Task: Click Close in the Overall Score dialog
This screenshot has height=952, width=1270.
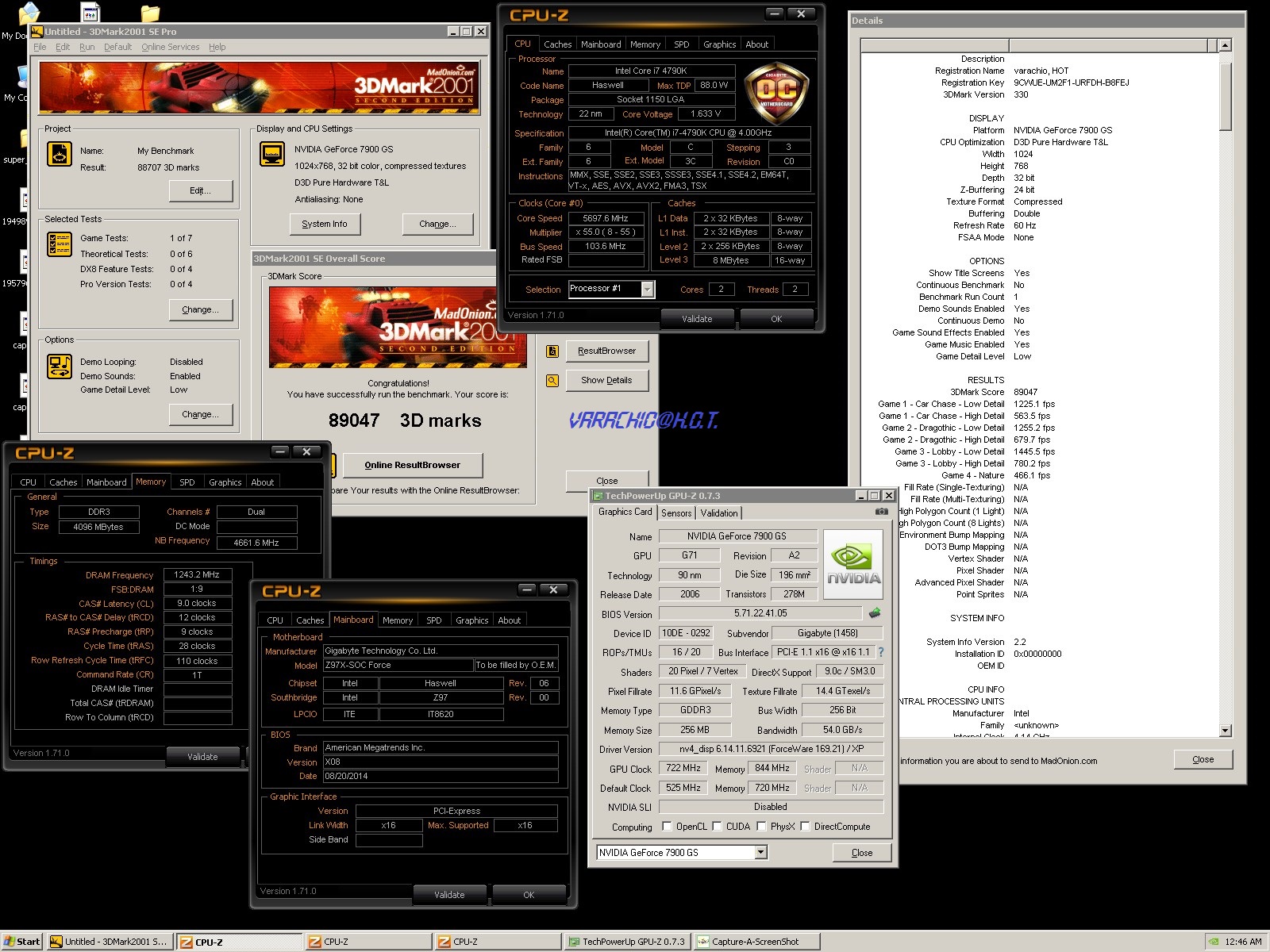Action: click(607, 481)
